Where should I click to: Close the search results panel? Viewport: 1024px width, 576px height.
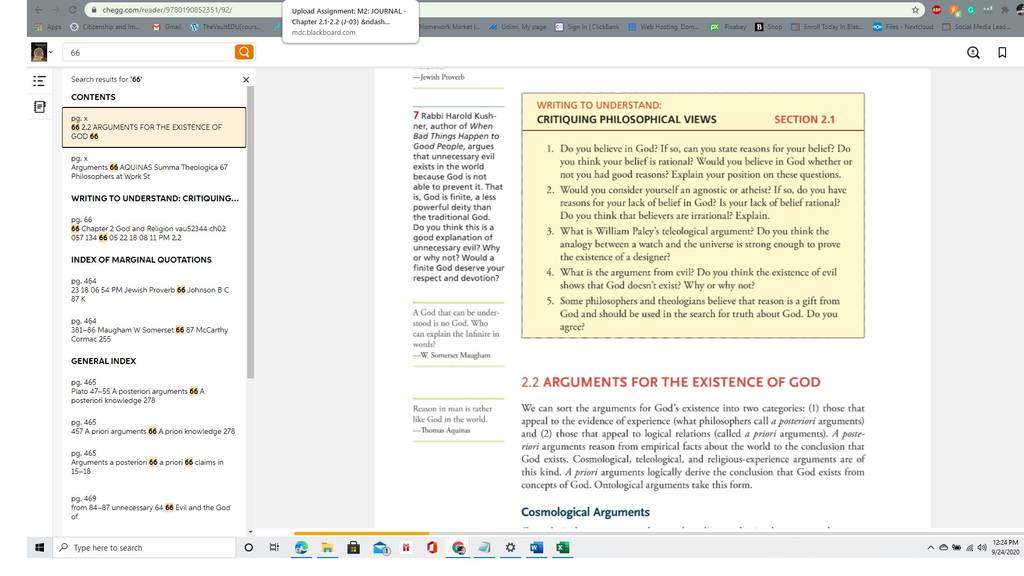pyautogui.click(x=246, y=80)
